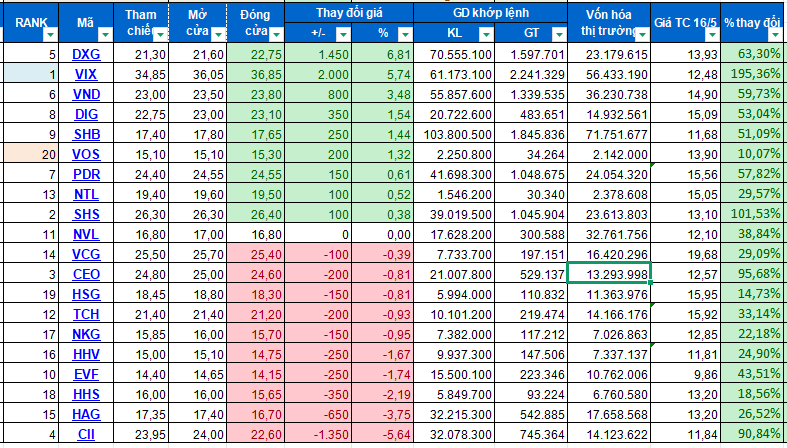
Task: Open the % thay đổi filter dropdown
Action: (773, 35)
